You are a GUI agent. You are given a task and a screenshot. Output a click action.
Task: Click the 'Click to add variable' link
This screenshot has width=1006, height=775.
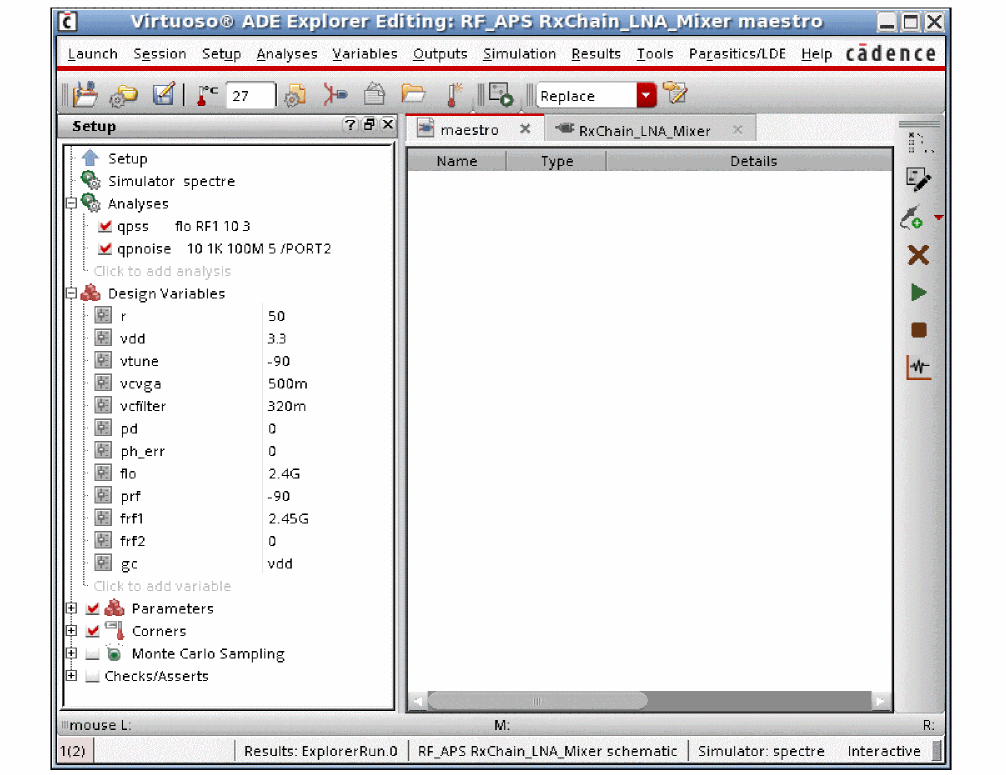(x=162, y=586)
